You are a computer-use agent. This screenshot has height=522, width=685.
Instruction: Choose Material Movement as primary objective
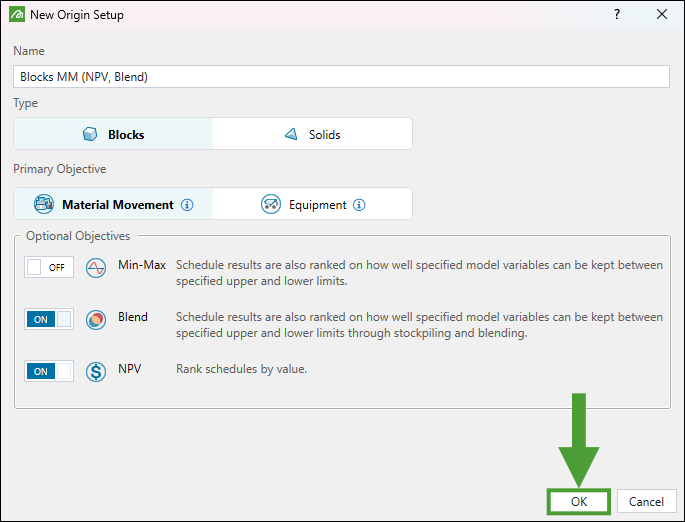point(113,204)
